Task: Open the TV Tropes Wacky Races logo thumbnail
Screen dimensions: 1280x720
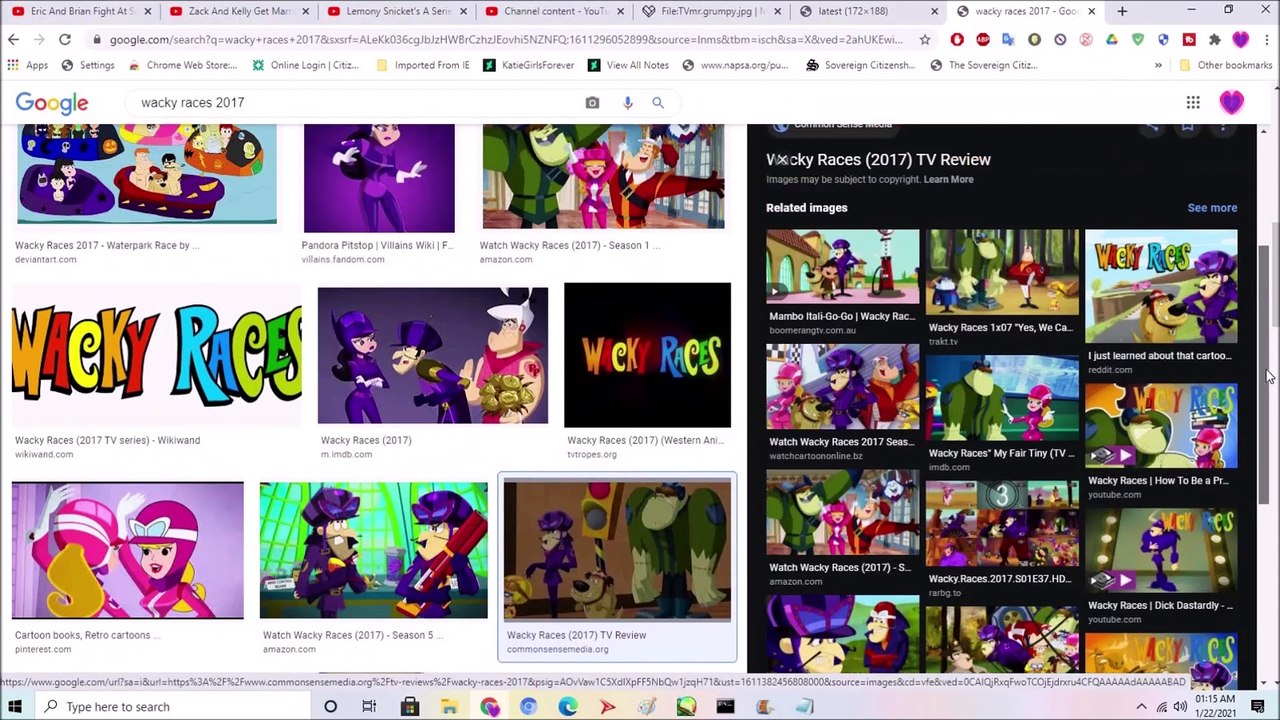Action: (647, 355)
